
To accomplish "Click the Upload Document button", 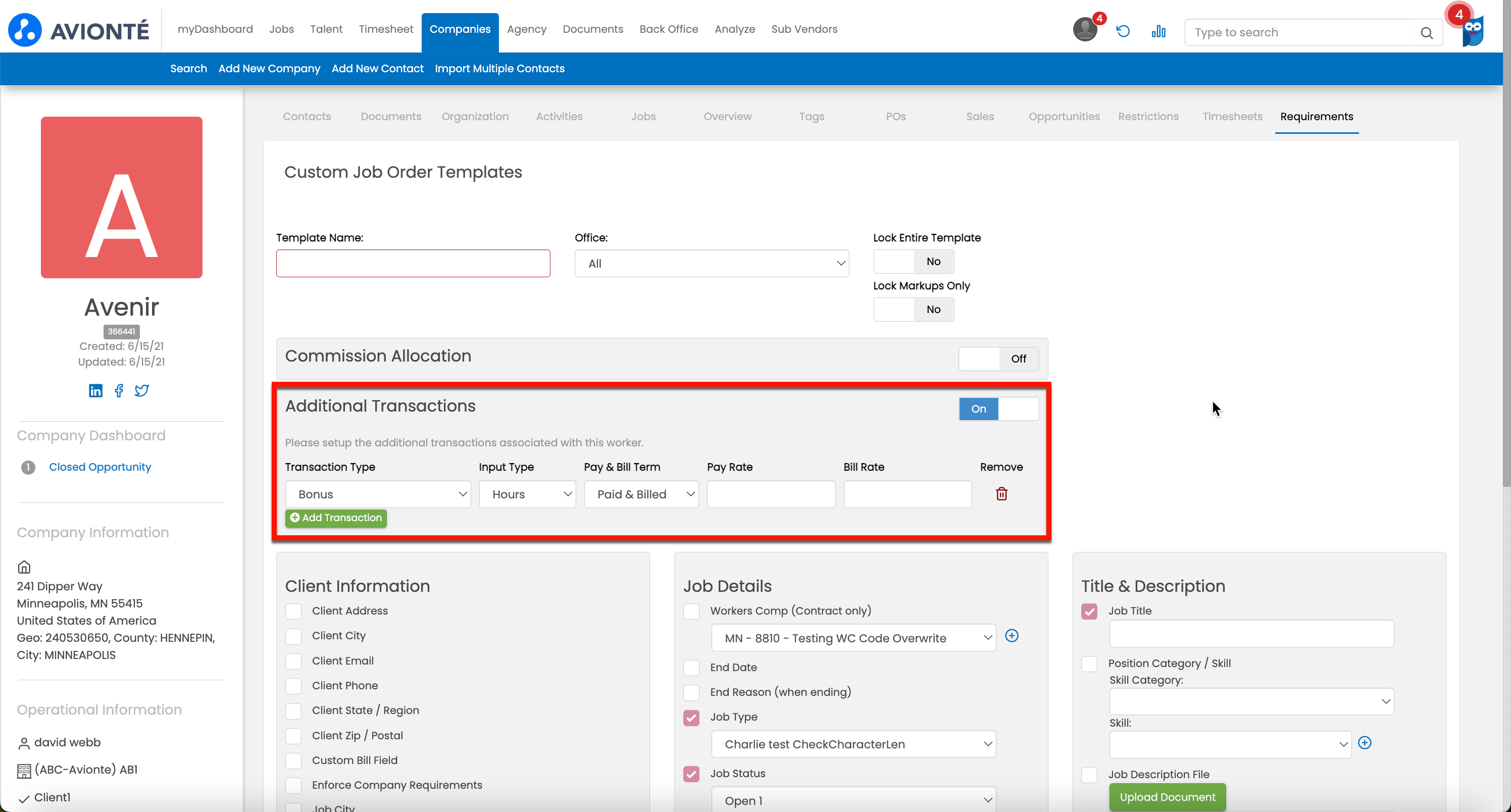I will pyautogui.click(x=1167, y=797).
